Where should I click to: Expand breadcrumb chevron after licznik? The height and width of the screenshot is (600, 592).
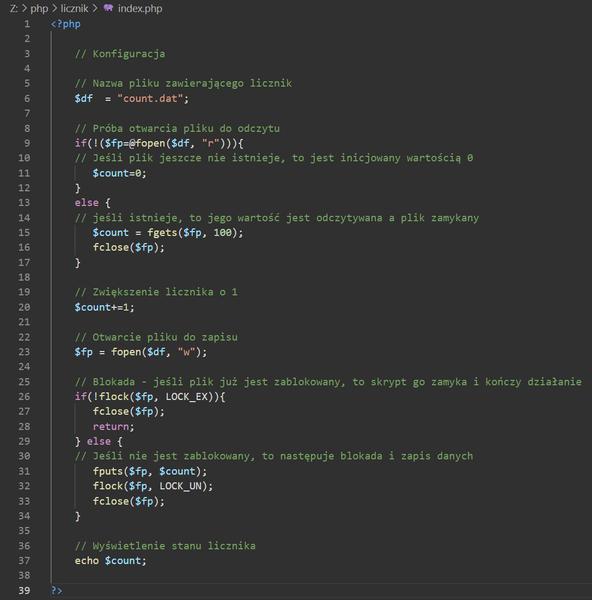[x=95, y=8]
